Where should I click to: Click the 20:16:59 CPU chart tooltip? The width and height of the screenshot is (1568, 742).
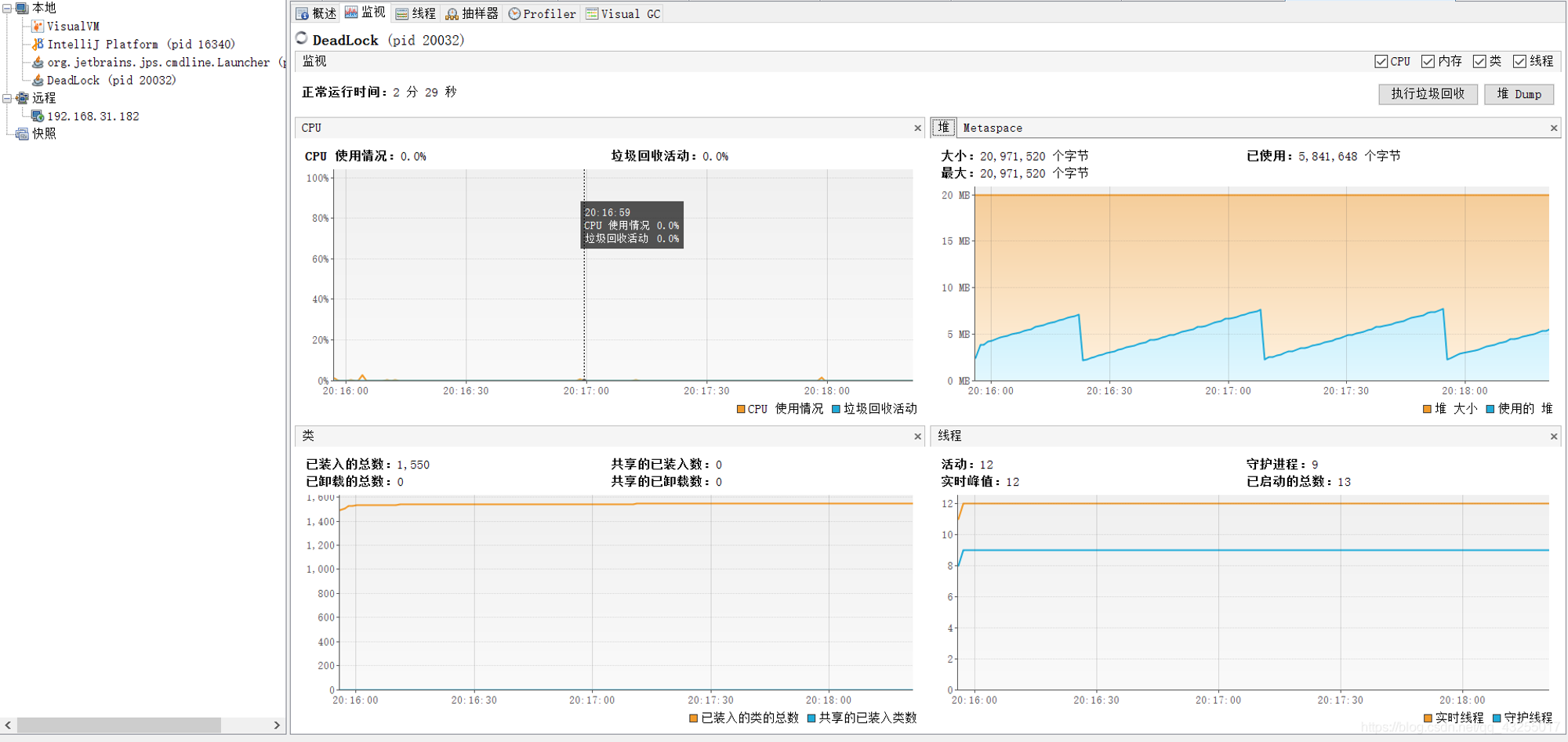(x=632, y=225)
